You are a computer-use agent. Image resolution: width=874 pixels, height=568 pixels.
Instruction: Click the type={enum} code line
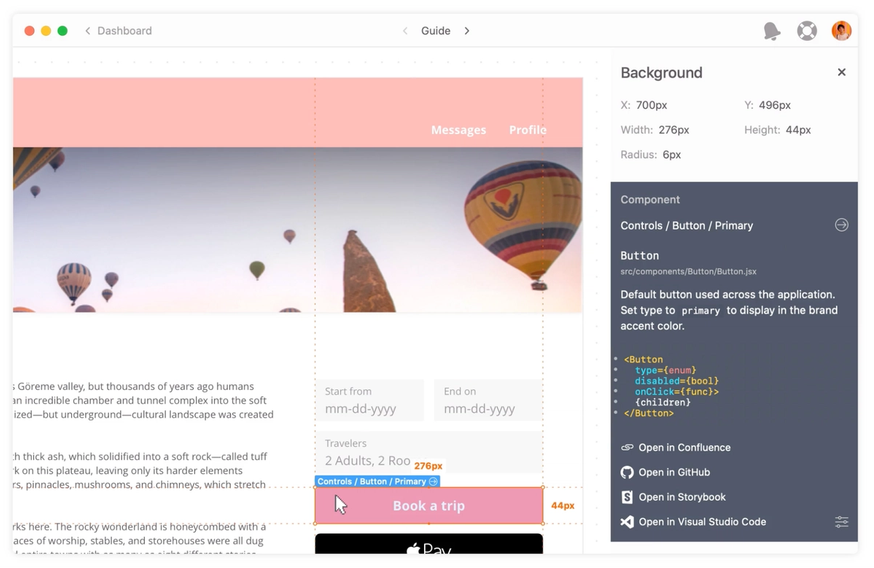666,370
